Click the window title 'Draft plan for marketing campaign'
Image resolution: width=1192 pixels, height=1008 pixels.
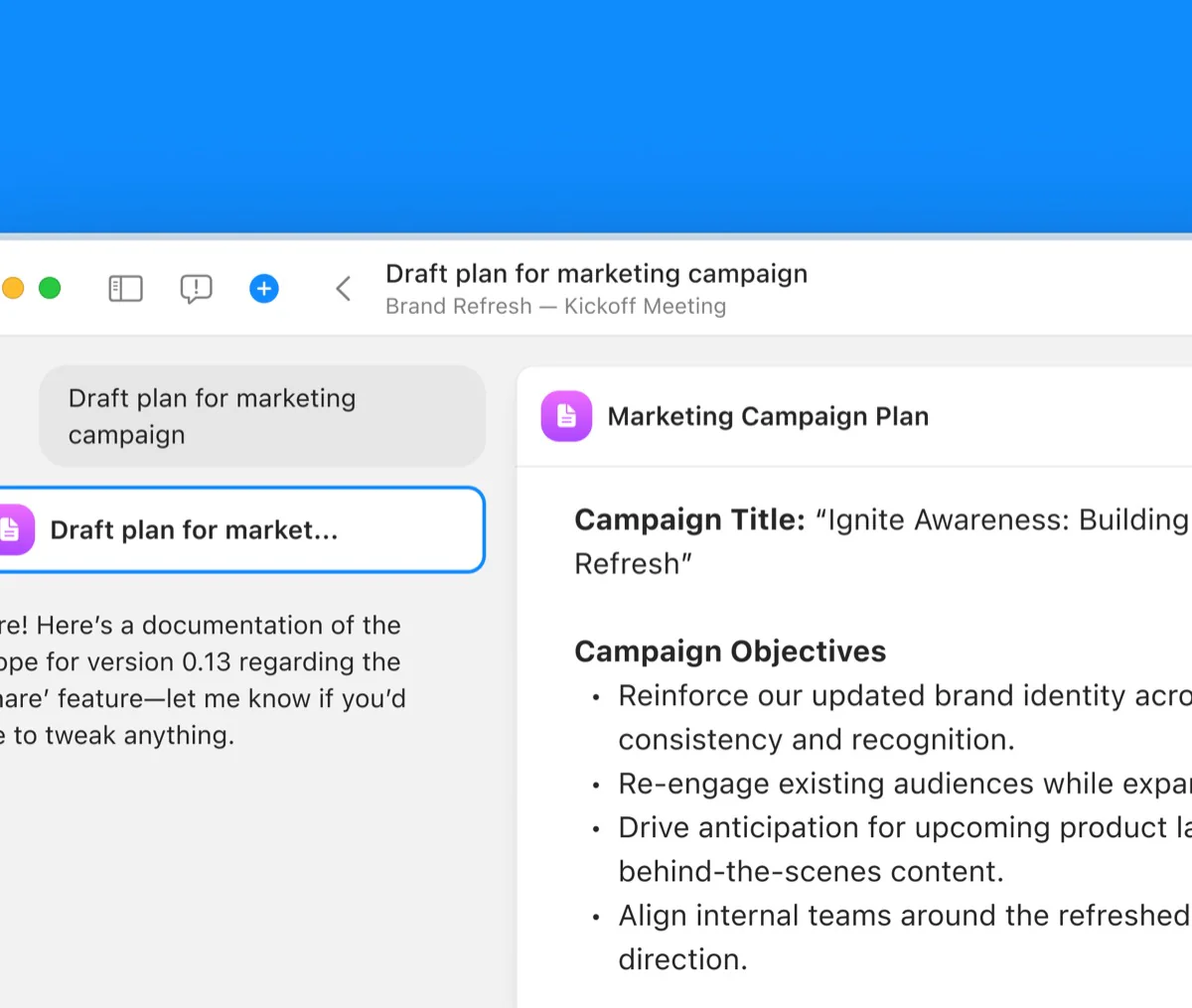tap(597, 274)
